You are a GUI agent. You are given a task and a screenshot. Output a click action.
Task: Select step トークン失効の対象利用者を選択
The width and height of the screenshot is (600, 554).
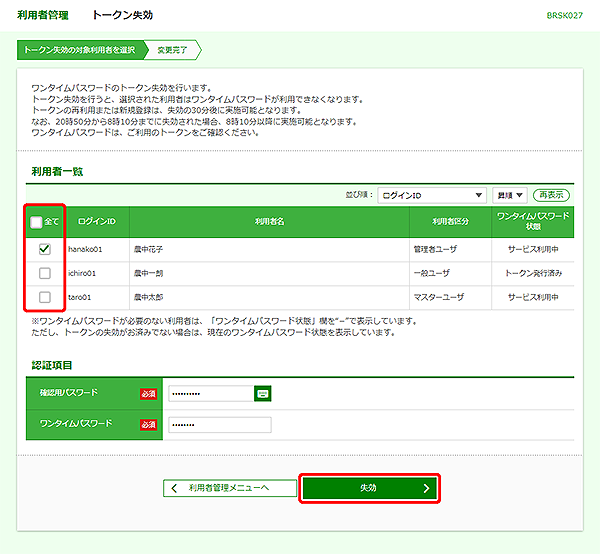[x=82, y=50]
